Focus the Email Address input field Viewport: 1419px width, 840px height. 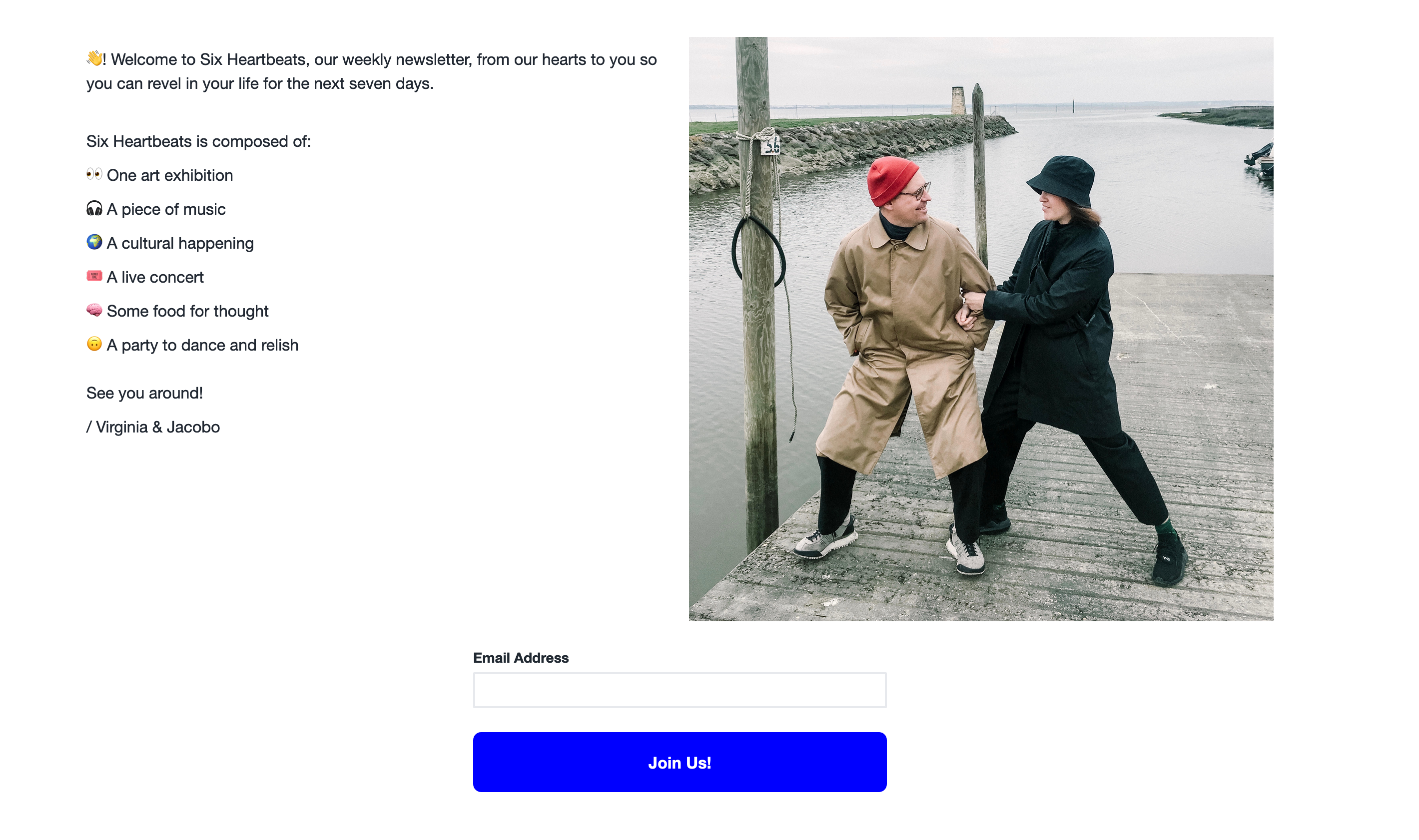680,690
